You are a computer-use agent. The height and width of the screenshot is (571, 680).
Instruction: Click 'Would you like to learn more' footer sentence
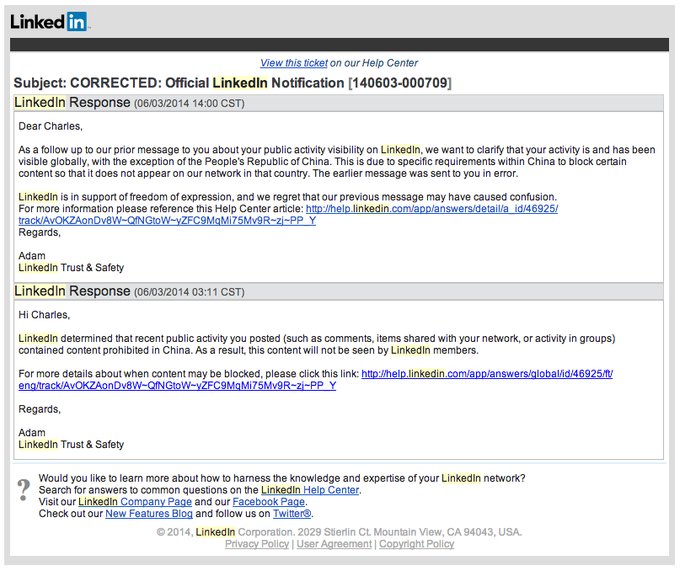pyautogui.click(x=282, y=478)
